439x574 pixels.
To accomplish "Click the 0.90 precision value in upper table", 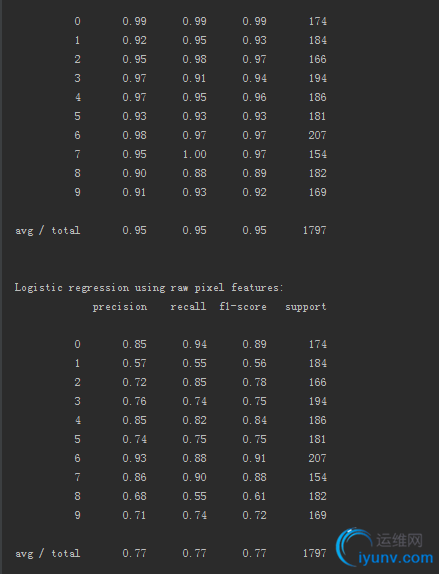I will 134,173.
